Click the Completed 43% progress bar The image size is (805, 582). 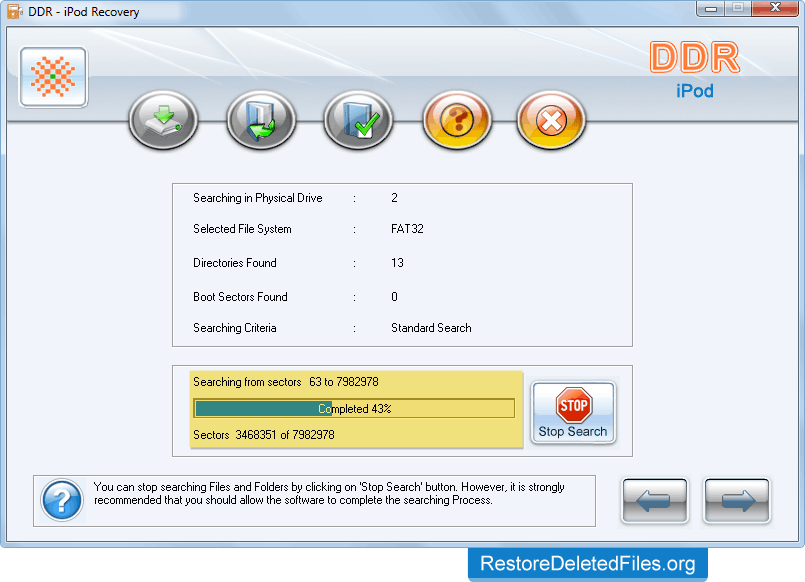pos(354,409)
